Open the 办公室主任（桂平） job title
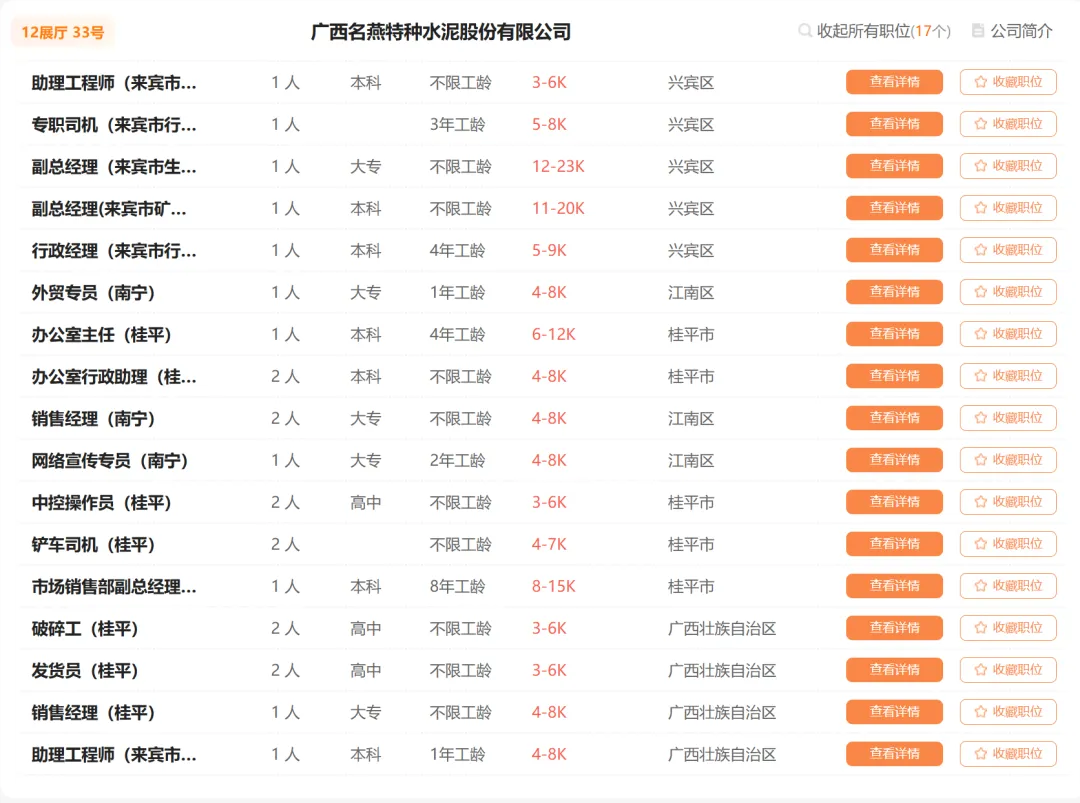1080x803 pixels. [101, 335]
